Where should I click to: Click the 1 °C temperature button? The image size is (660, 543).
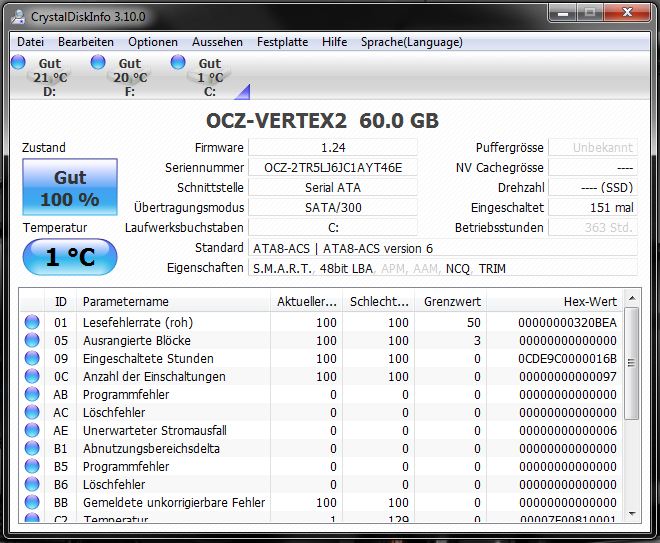pyautogui.click(x=70, y=257)
